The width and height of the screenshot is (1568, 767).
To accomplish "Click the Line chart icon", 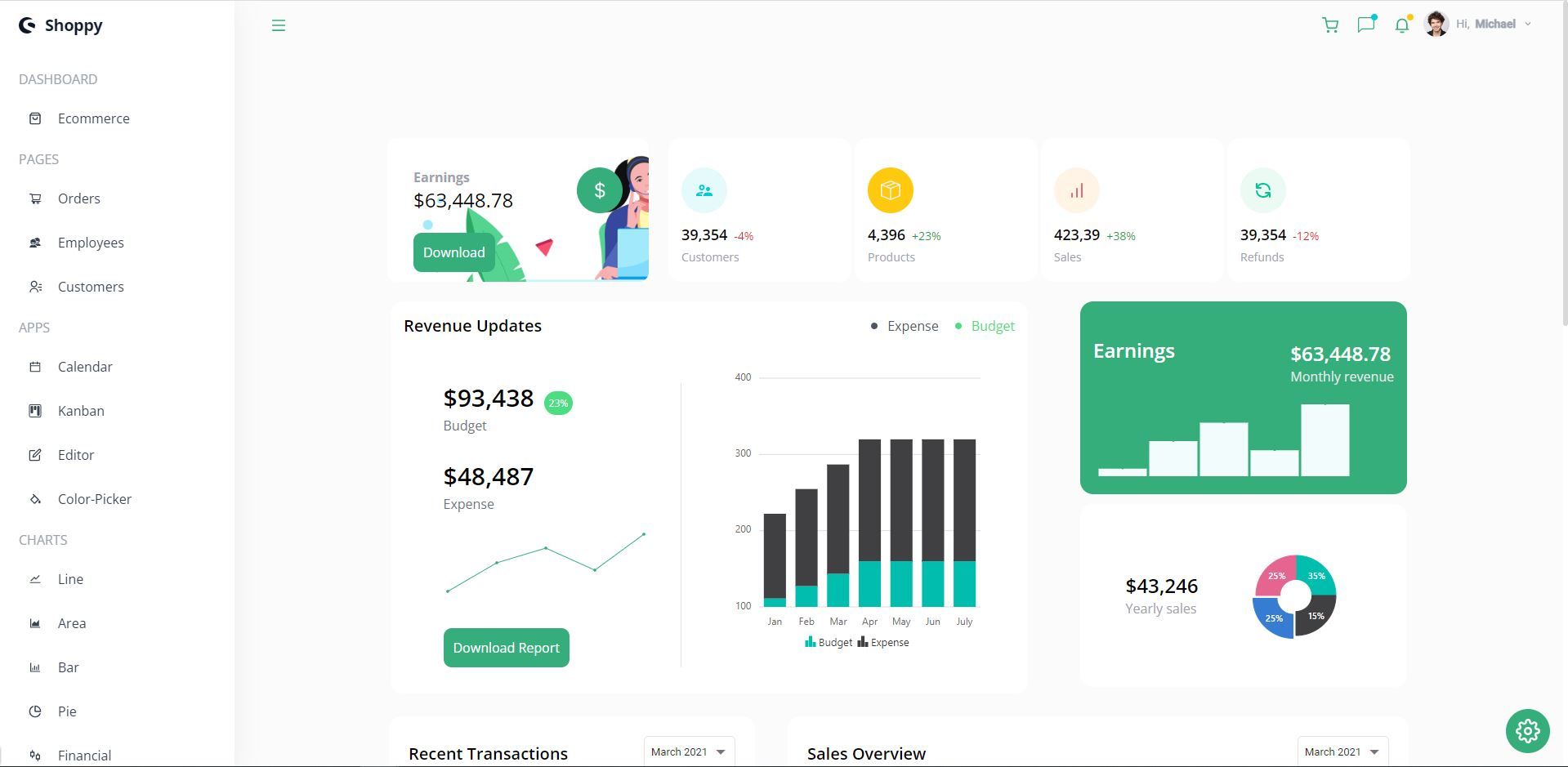I will 35,579.
